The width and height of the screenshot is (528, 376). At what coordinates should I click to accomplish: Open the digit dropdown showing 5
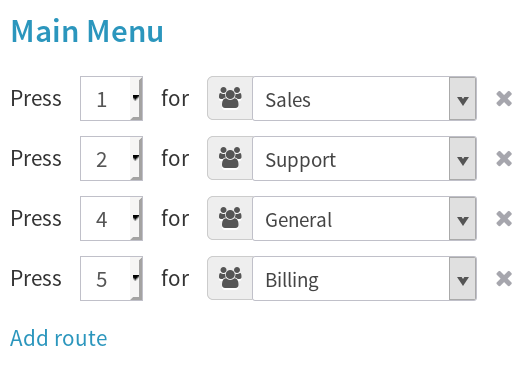111,278
